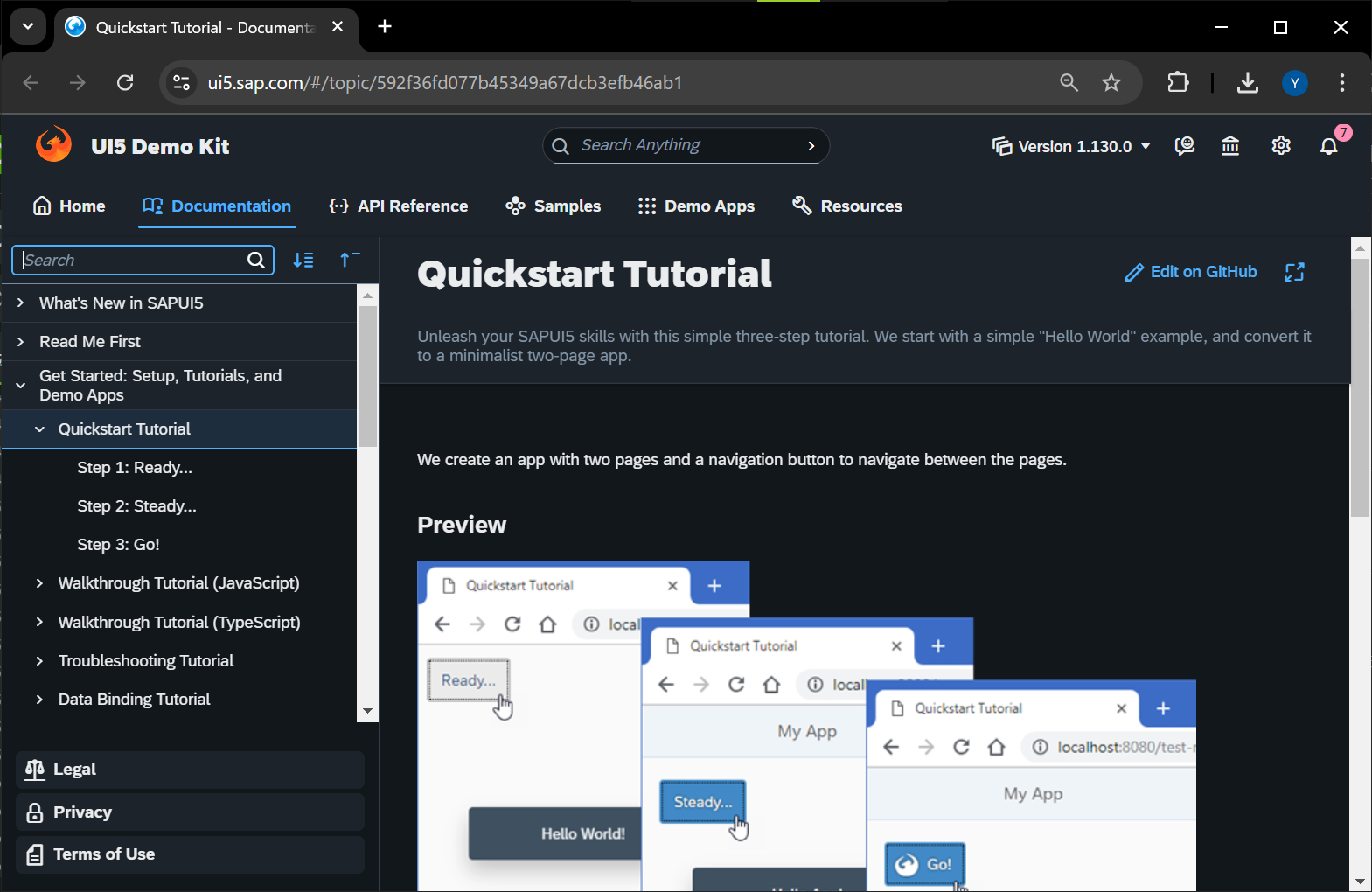Open the feedback survey icon
This screenshot has width=1372, height=892.
1185,146
